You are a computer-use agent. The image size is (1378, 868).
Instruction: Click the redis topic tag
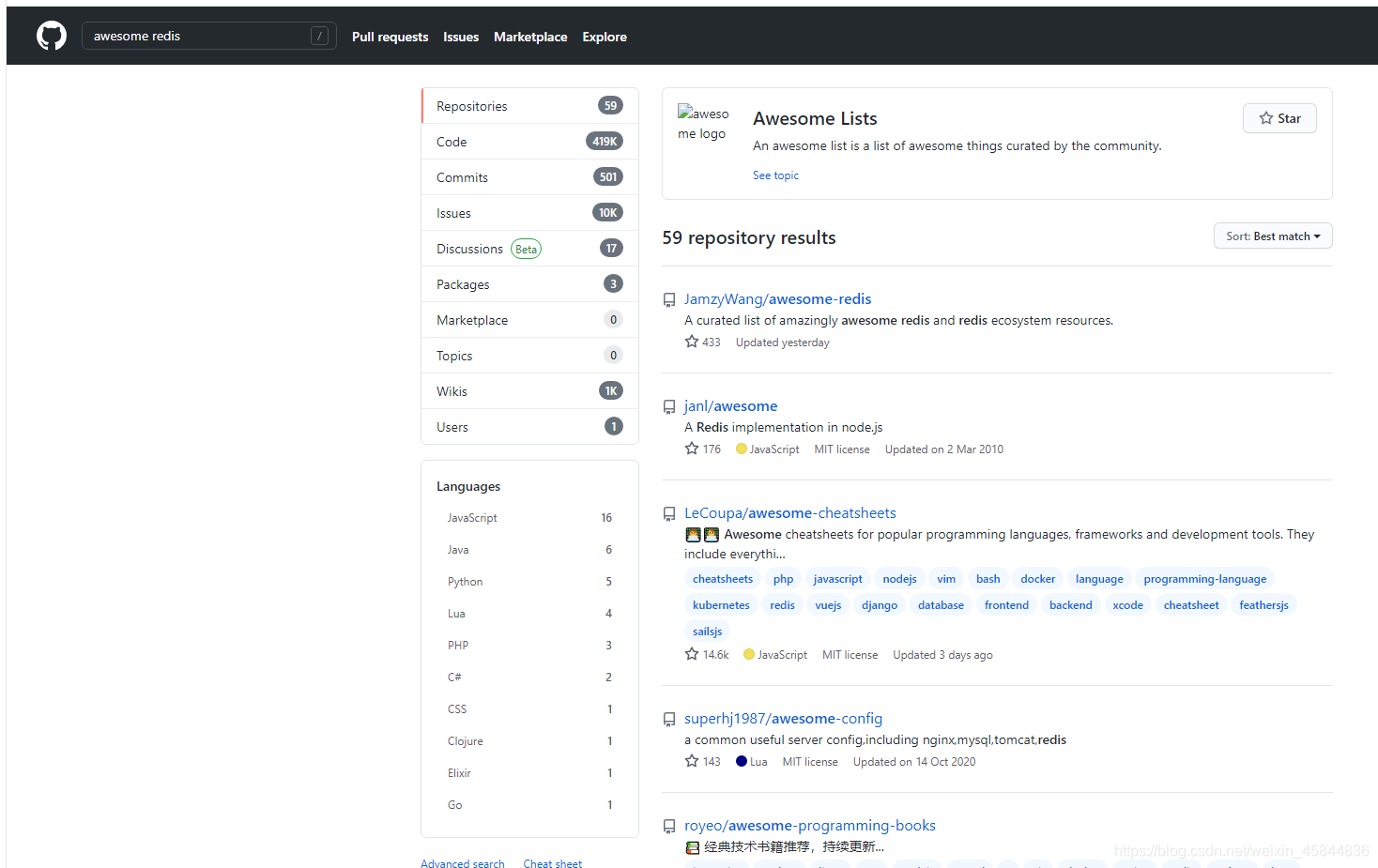click(x=782, y=605)
